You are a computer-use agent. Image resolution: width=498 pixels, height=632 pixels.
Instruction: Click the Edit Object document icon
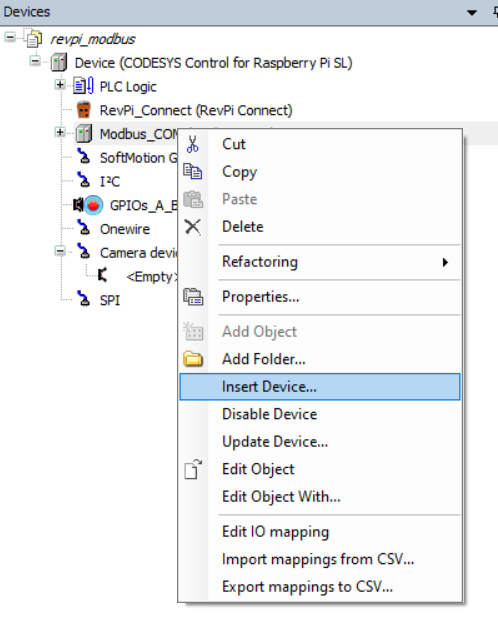[193, 469]
